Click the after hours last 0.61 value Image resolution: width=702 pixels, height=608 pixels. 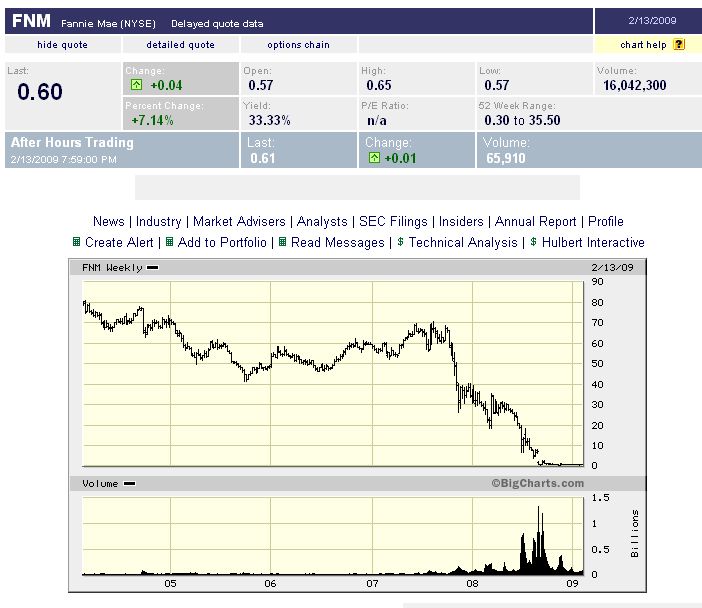tap(263, 158)
